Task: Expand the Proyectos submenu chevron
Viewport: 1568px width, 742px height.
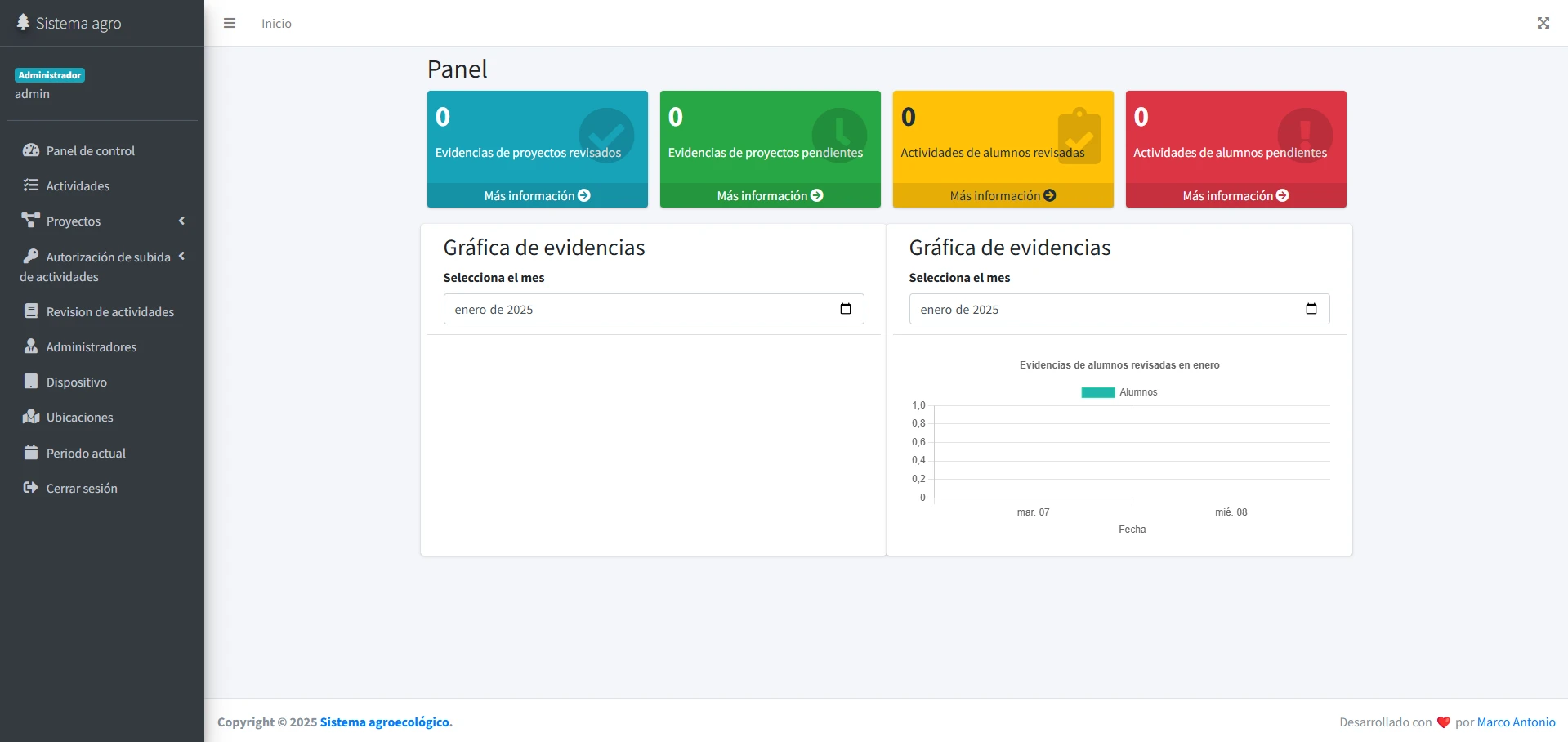Action: point(181,221)
